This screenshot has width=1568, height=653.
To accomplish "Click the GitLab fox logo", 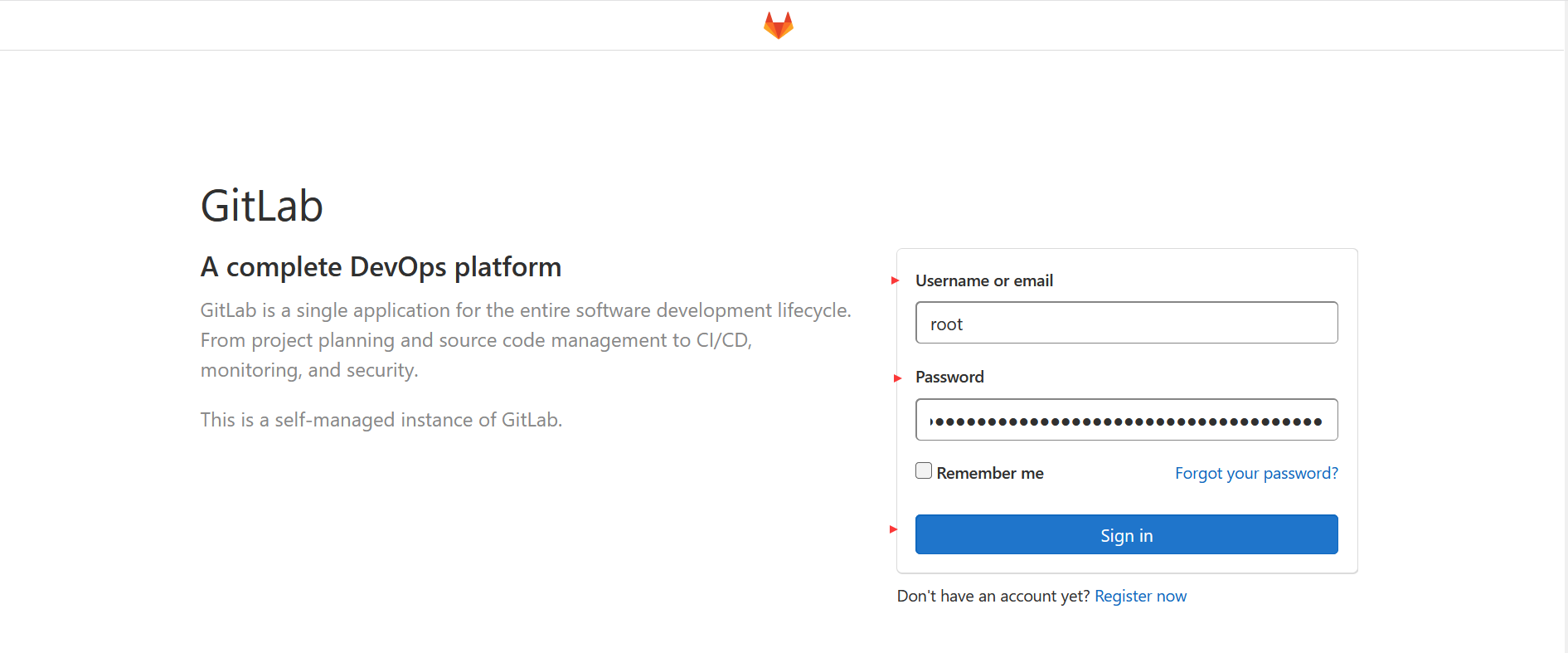I will (779, 26).
